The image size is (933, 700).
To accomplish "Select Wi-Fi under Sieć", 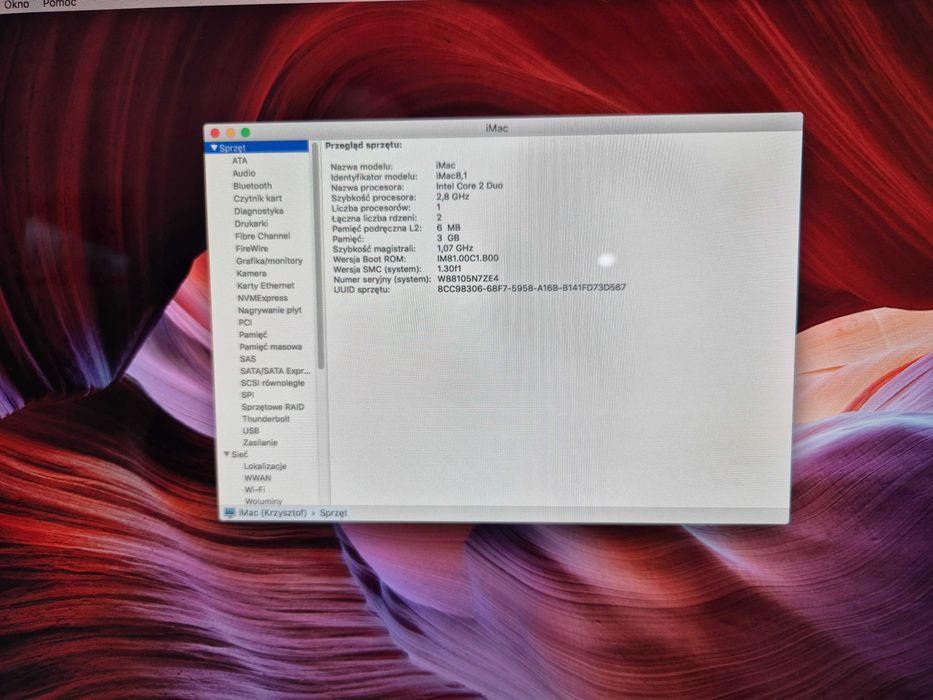I will [255, 490].
